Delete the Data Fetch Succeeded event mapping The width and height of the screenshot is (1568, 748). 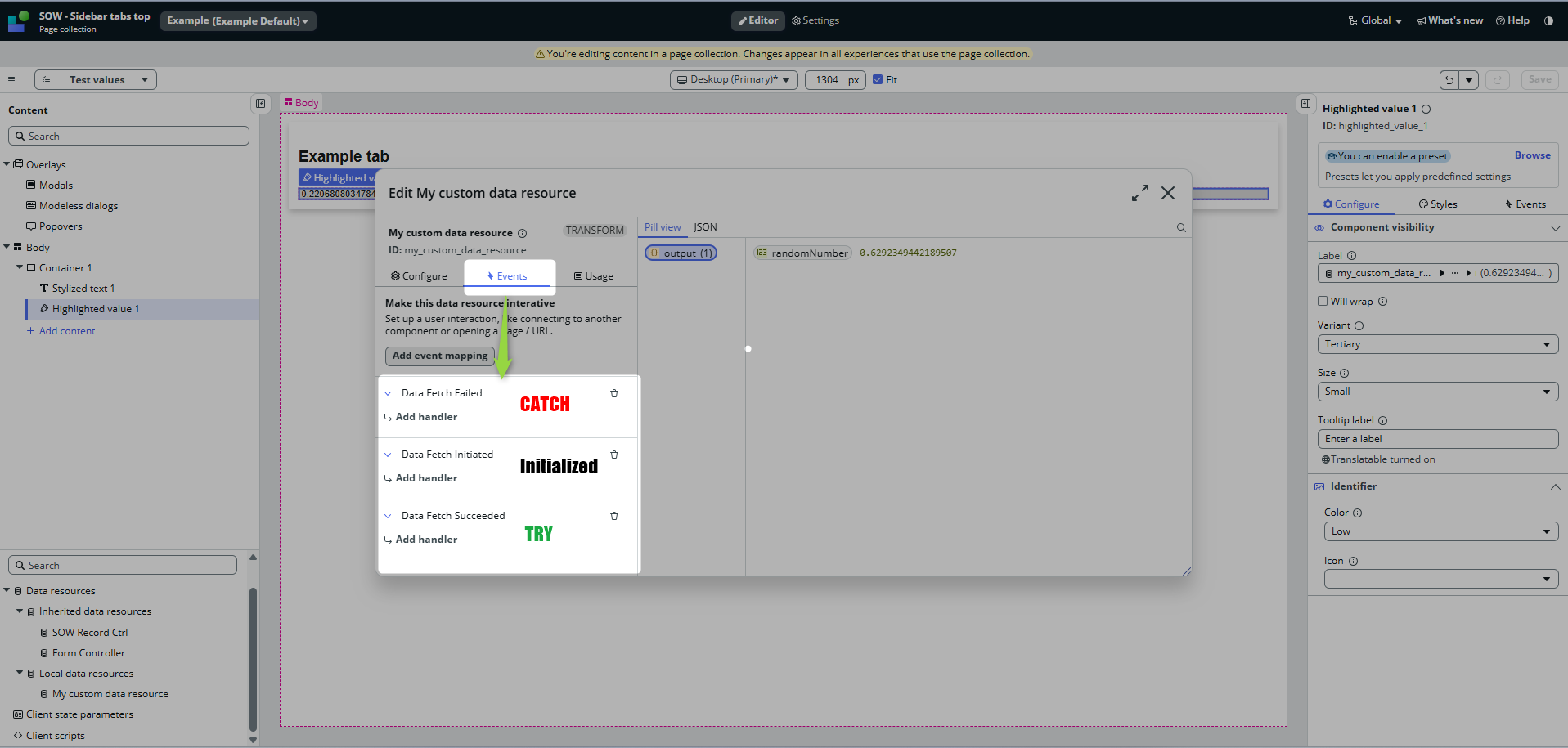[x=614, y=516]
